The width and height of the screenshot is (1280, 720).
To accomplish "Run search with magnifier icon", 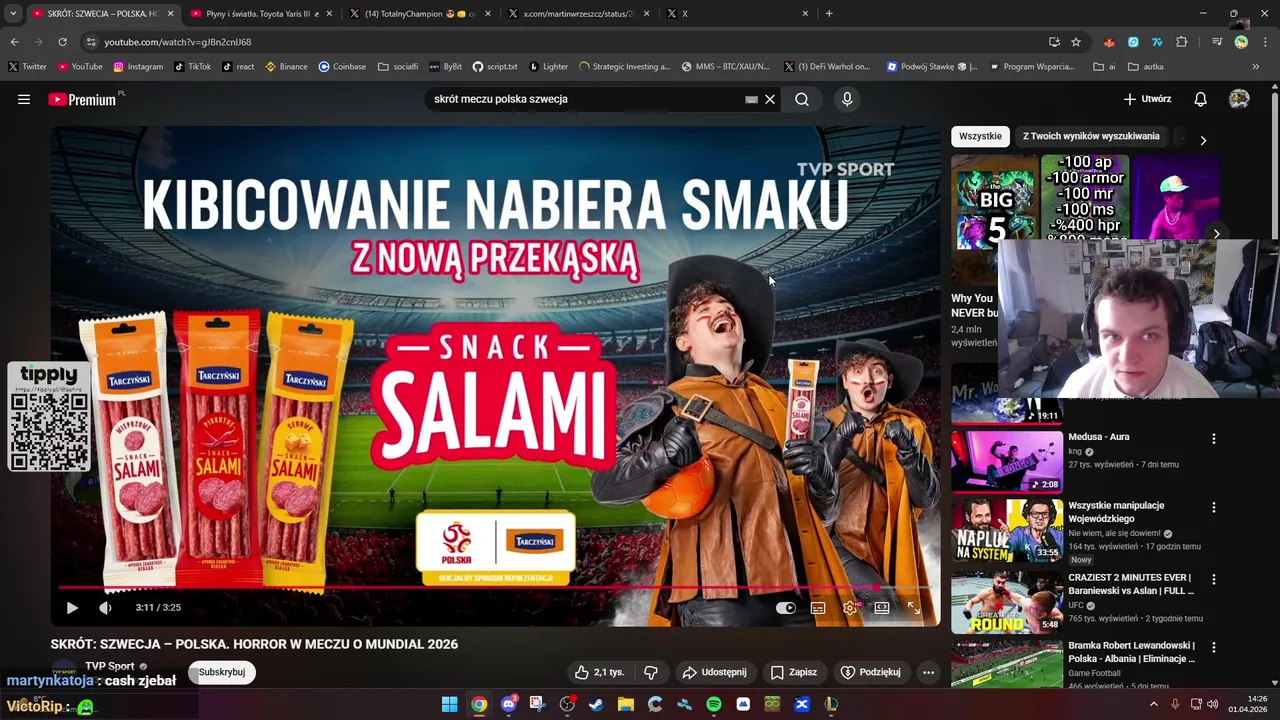I will pyautogui.click(x=802, y=99).
